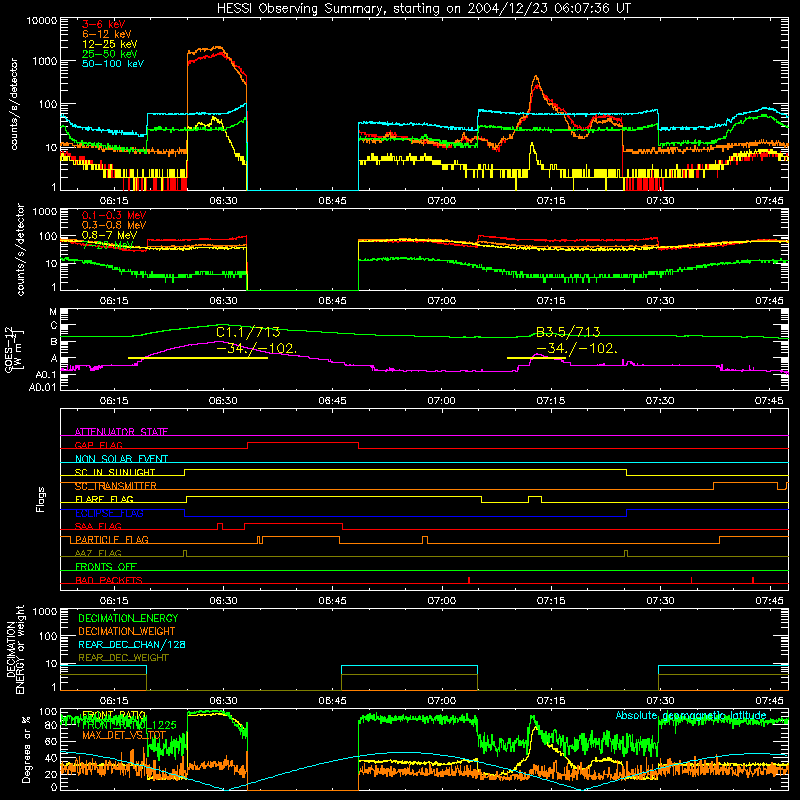Click the C1.1/713 flare annotation
The image size is (800, 800).
point(248,333)
